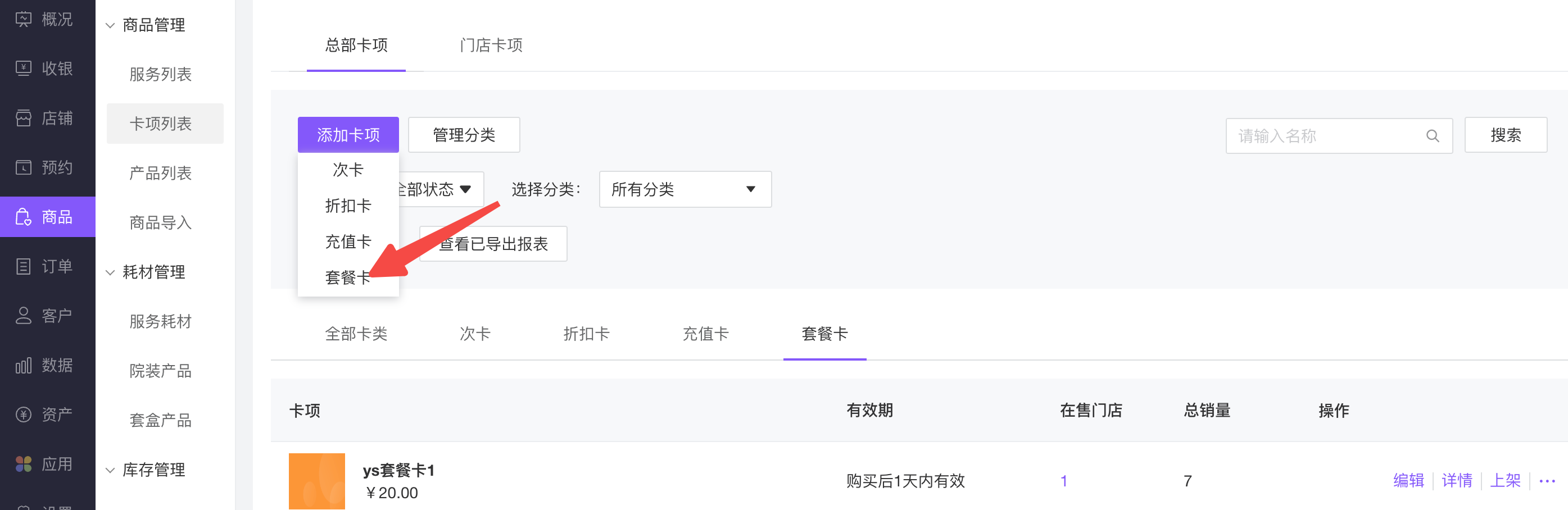
Task: Choose 套餐卡 from the add-card menu
Action: 347,277
